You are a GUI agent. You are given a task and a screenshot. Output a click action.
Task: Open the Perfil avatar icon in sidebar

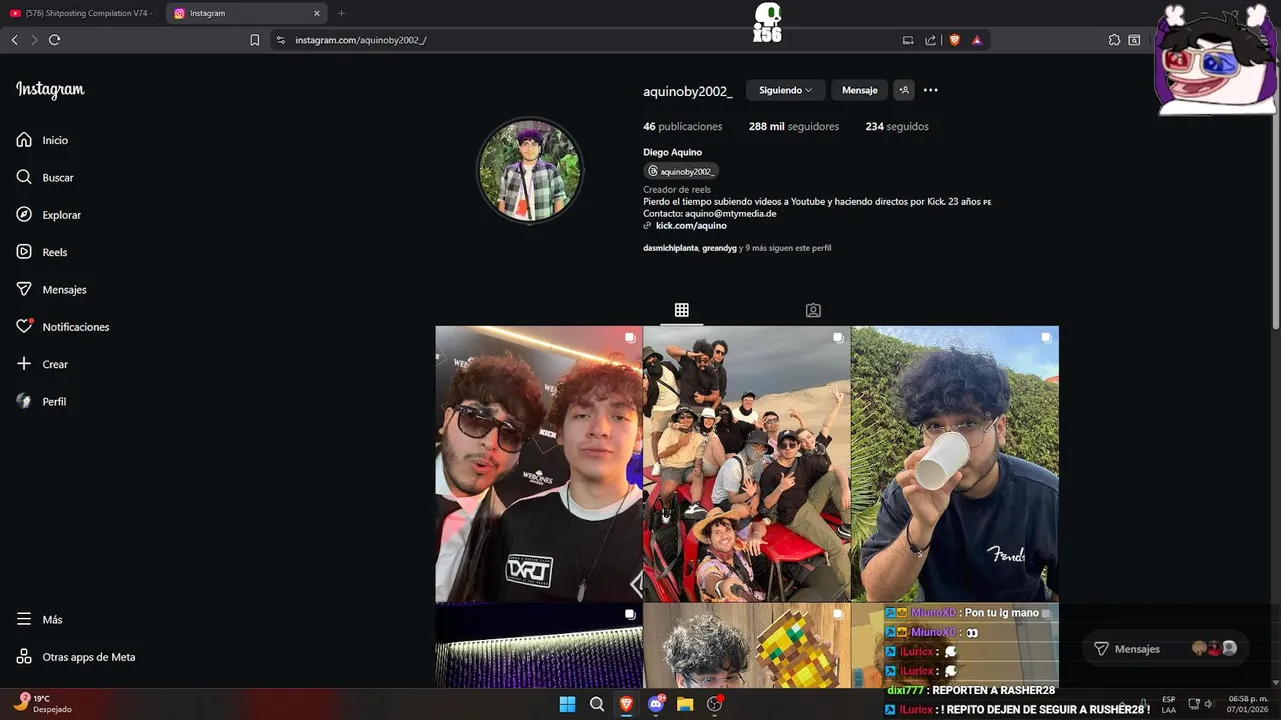[24, 401]
